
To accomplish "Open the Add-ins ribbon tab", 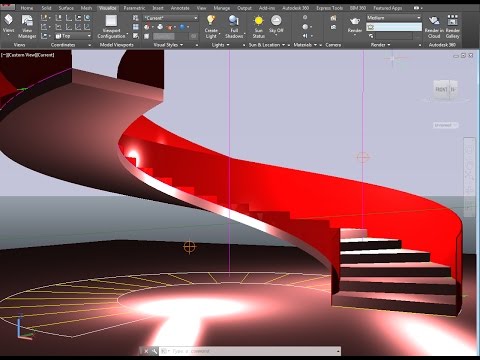I will (x=267, y=8).
